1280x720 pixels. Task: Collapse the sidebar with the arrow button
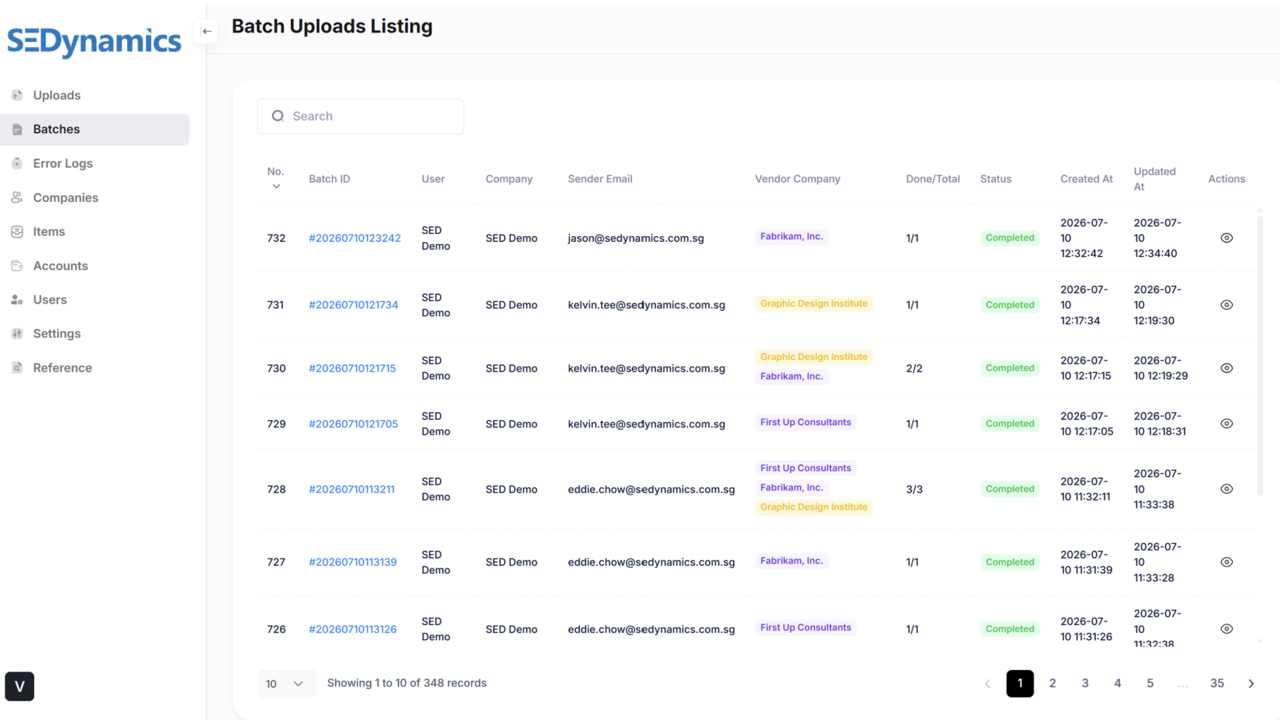pos(206,31)
